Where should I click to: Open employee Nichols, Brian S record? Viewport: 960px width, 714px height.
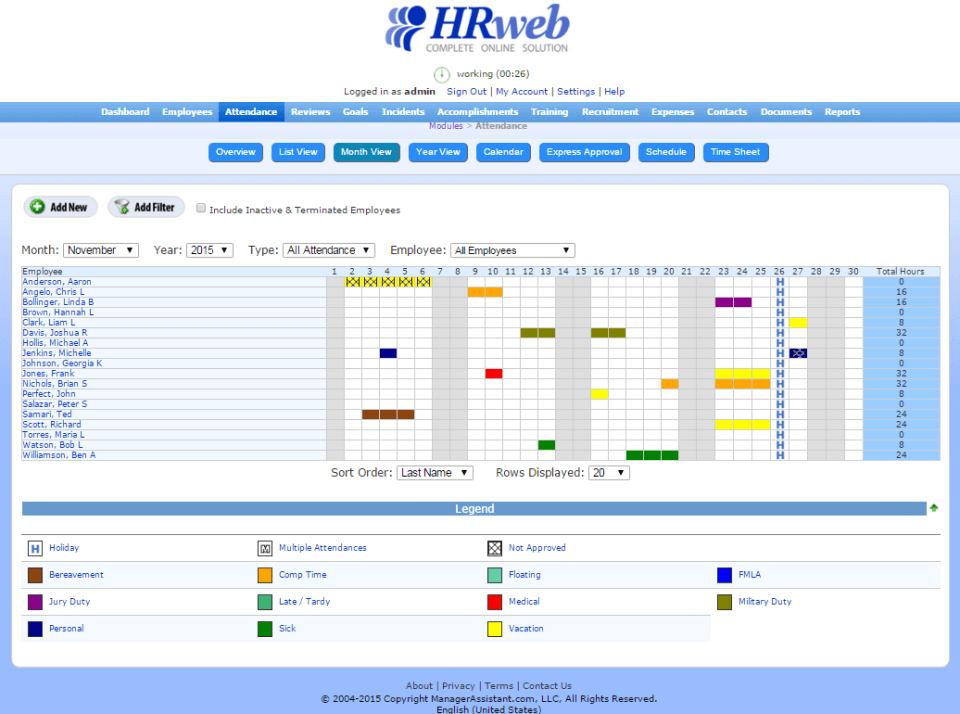click(54, 383)
